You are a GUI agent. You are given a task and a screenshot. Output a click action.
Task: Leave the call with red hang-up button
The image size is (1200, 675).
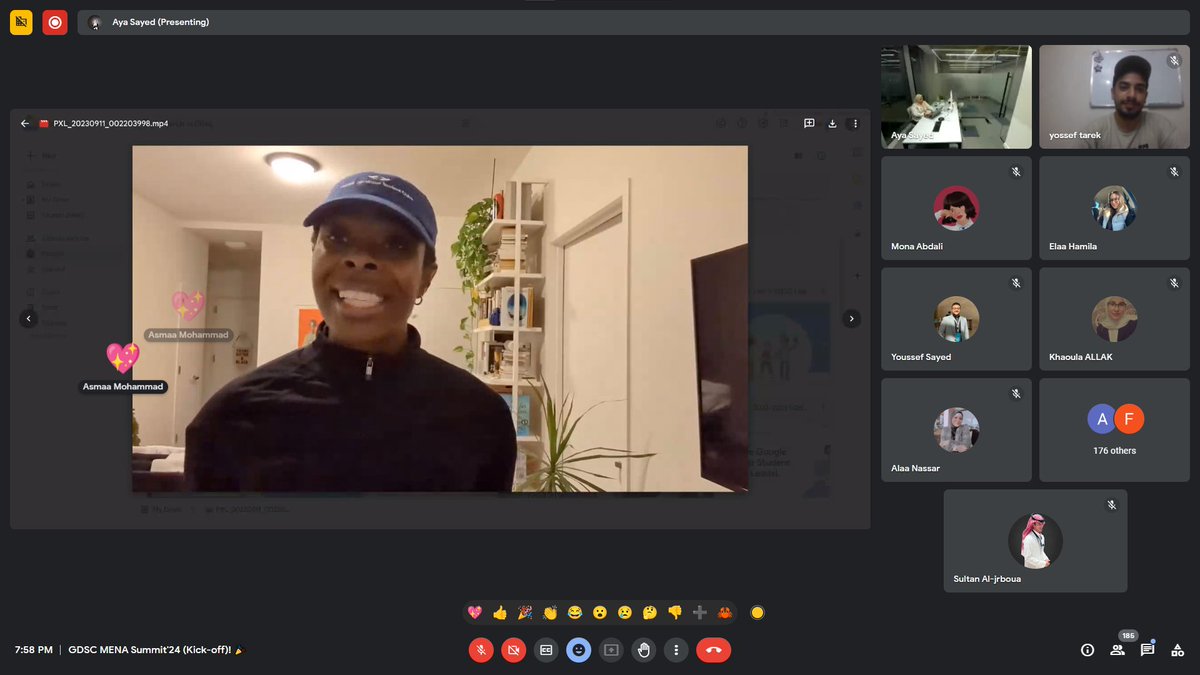(713, 650)
